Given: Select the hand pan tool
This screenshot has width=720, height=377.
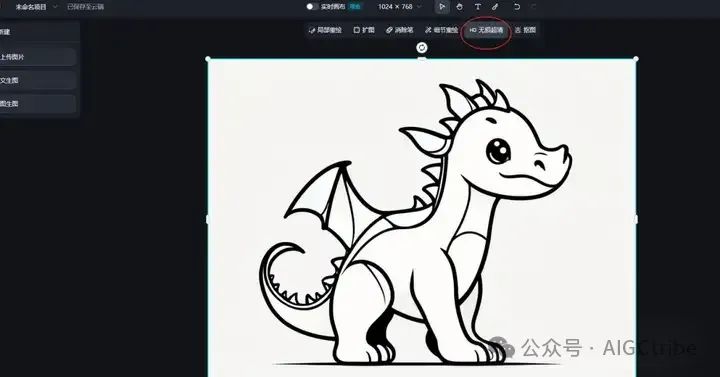Looking at the screenshot, I should tap(460, 7).
